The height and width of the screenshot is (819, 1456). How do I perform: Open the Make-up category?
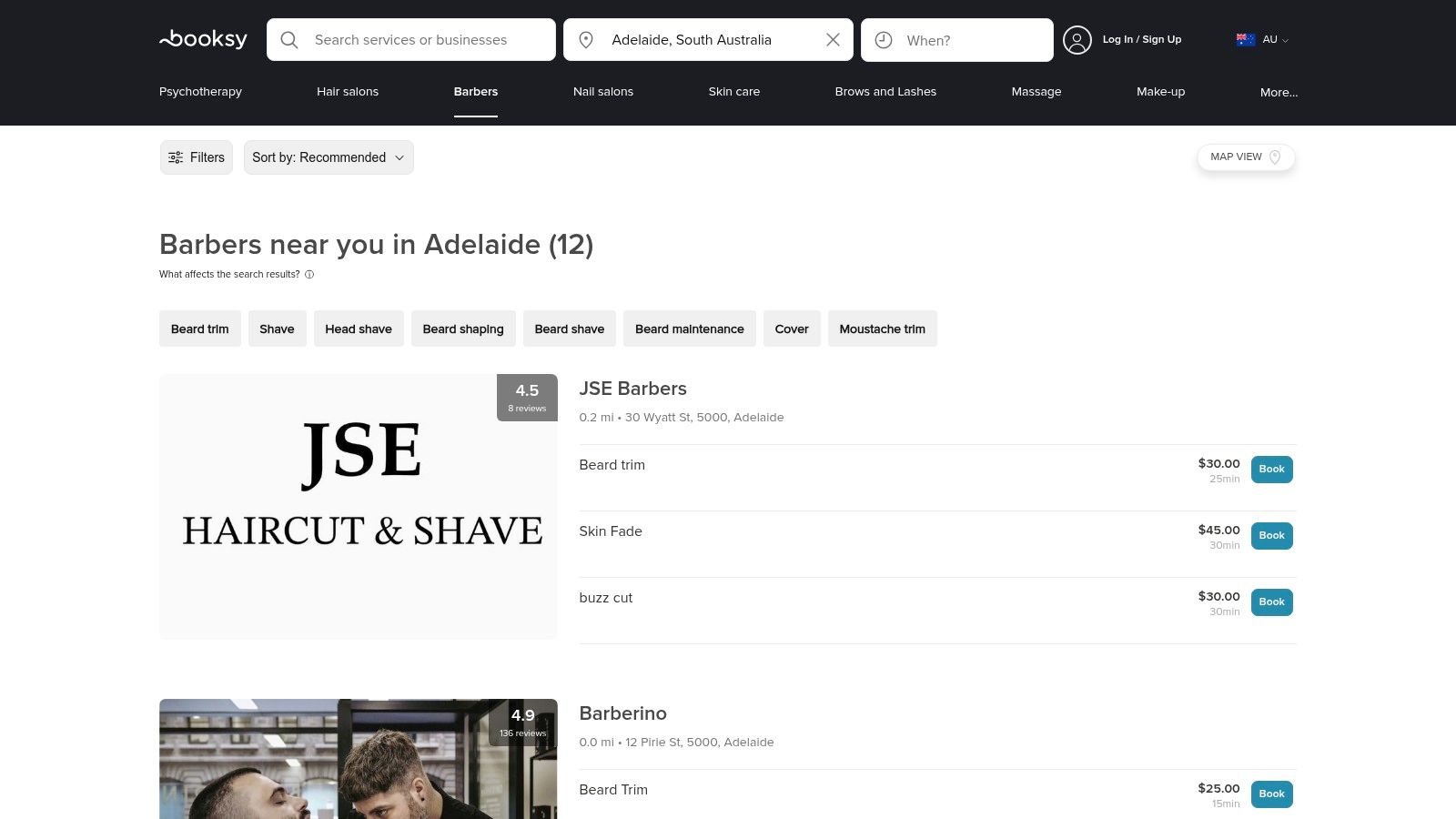point(1161,92)
